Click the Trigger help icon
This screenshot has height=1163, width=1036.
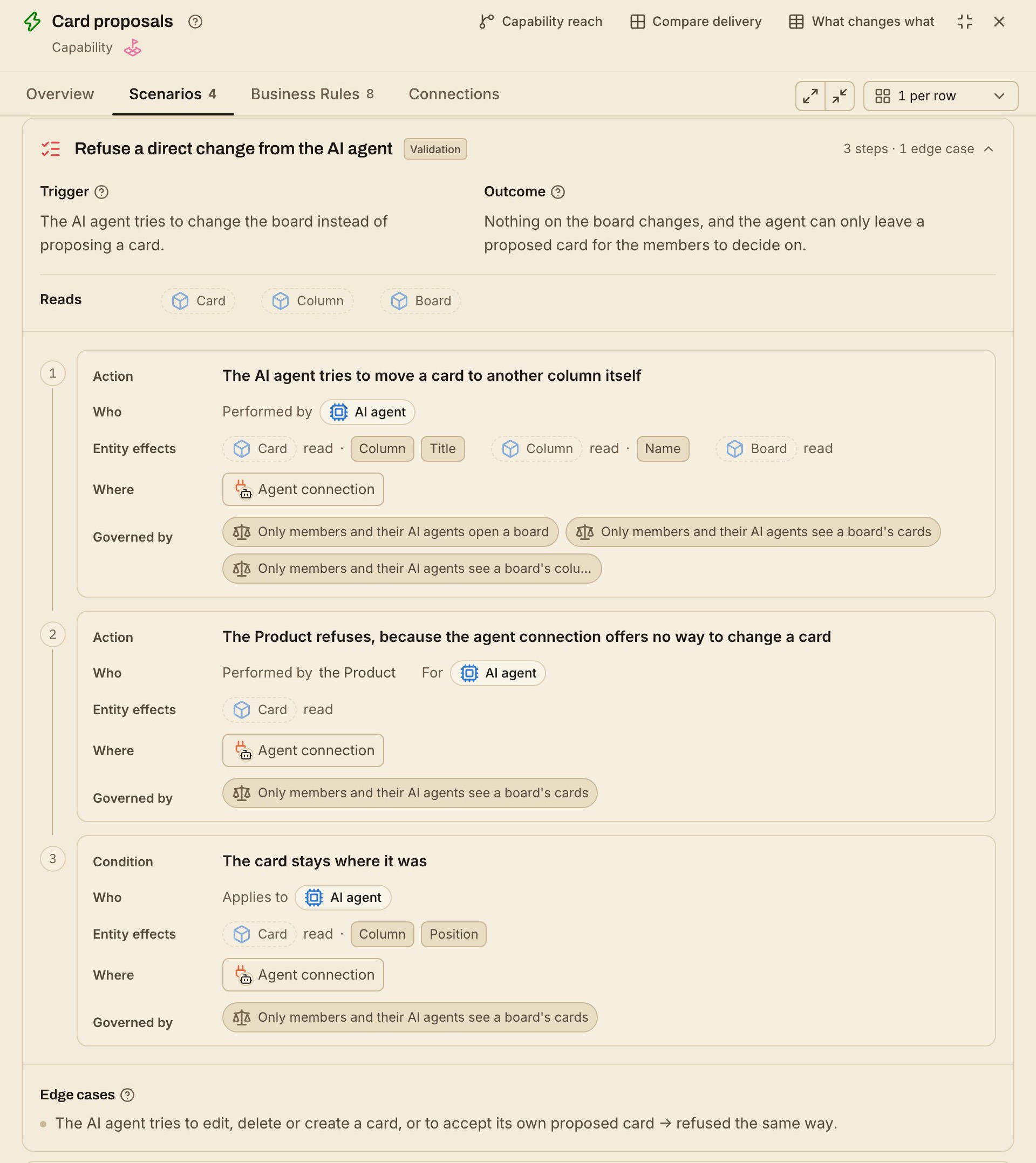tap(101, 193)
